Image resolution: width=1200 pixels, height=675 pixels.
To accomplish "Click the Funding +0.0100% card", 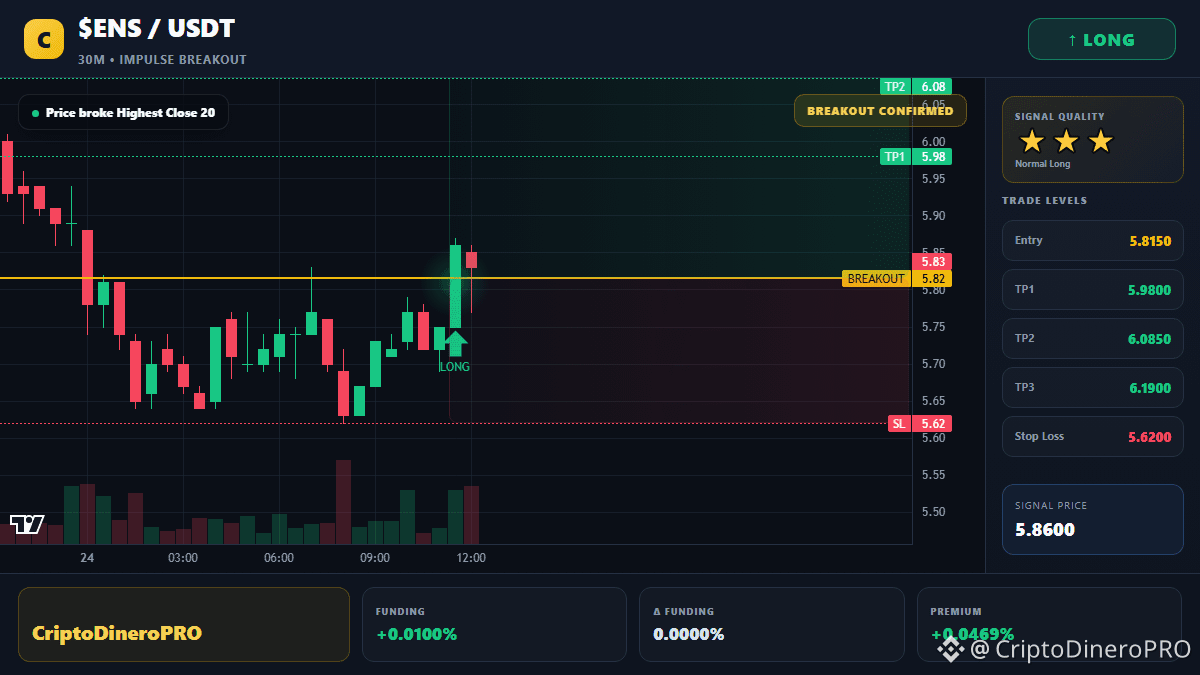I will pos(494,624).
